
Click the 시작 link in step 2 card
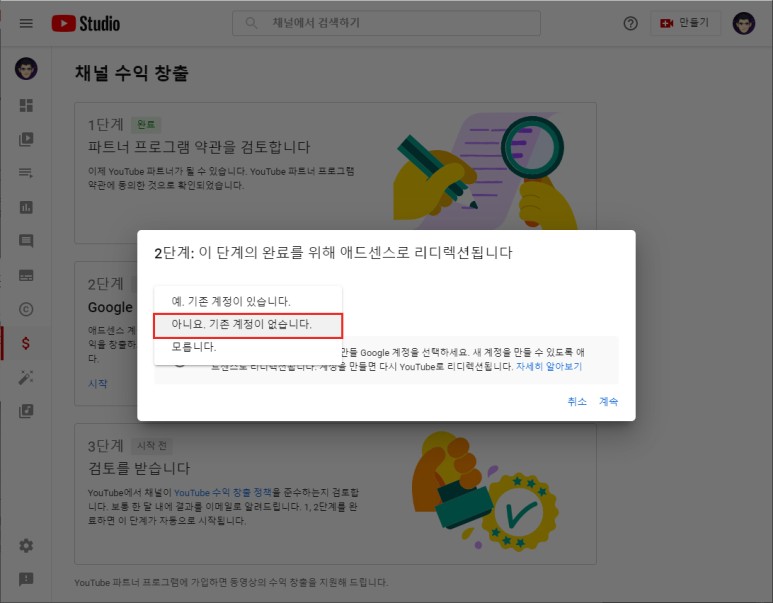click(x=97, y=384)
